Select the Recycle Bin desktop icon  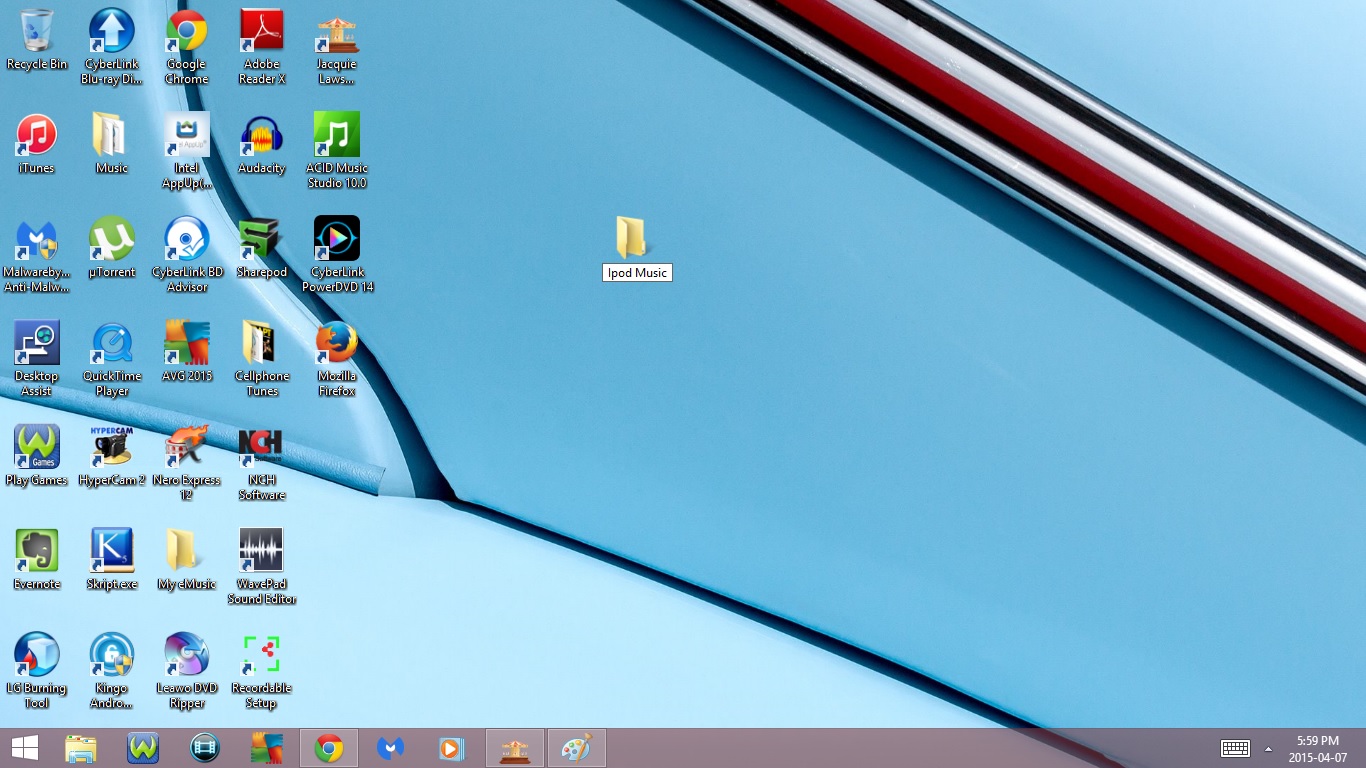click(37, 40)
